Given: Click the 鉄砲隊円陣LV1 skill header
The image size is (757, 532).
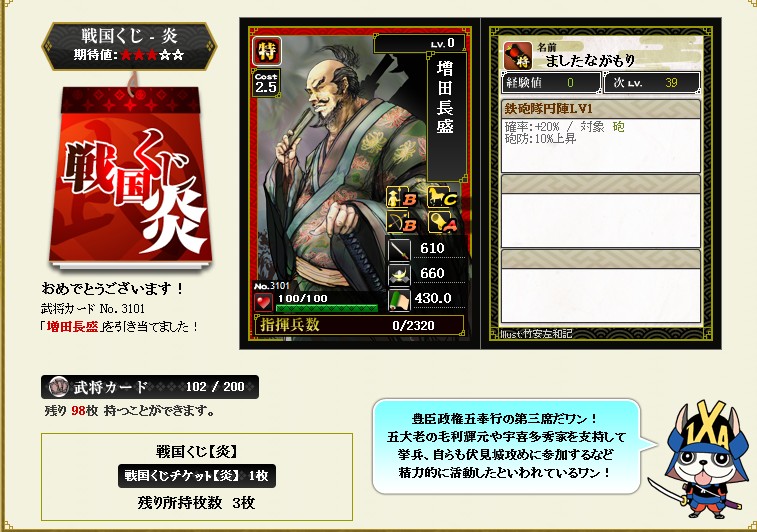Looking at the screenshot, I should point(601,109).
